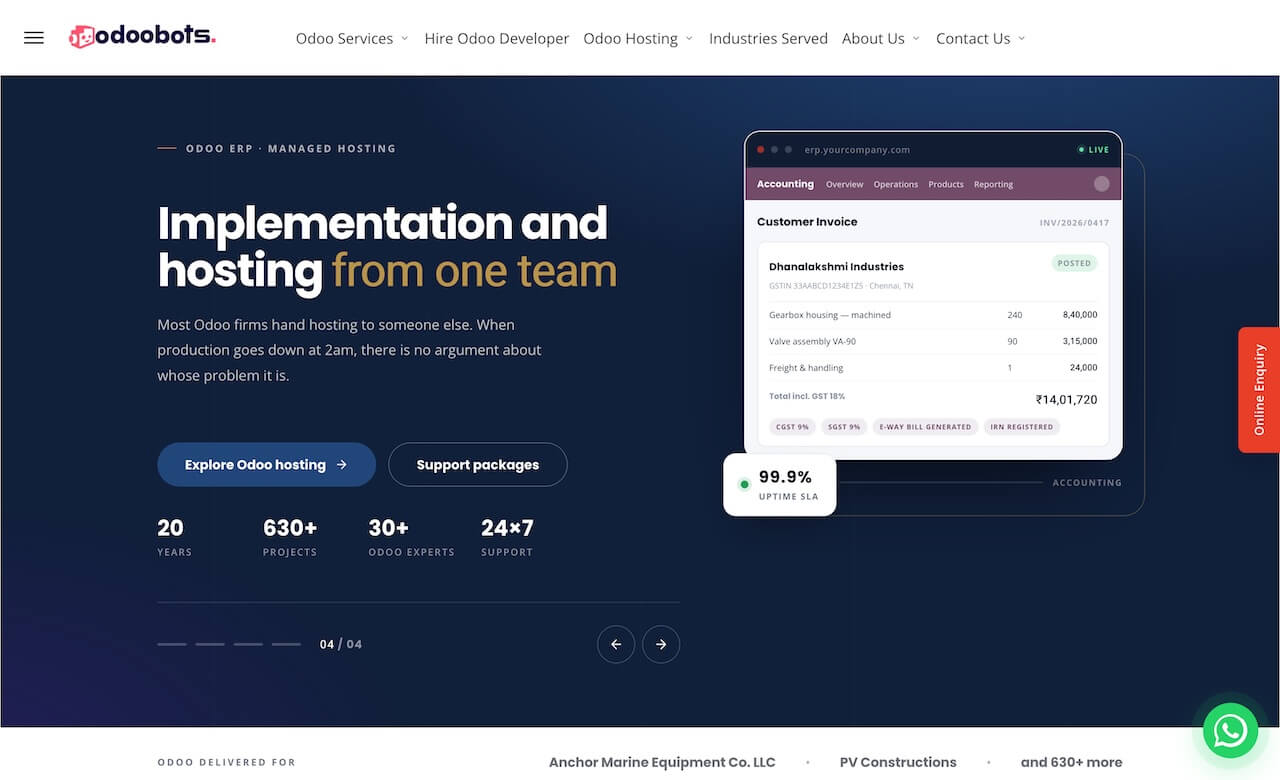Click the IRN REGISTERED chip

click(x=1021, y=427)
